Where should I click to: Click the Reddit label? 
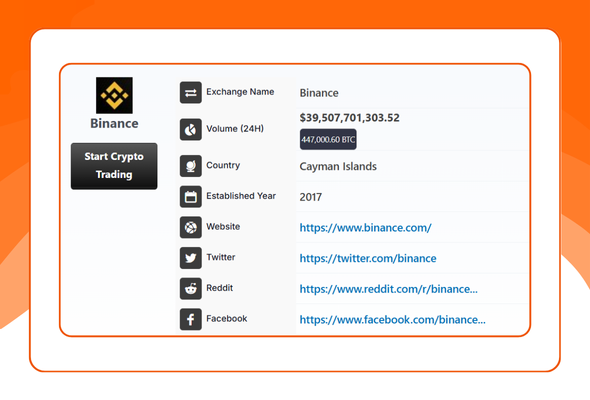point(219,288)
